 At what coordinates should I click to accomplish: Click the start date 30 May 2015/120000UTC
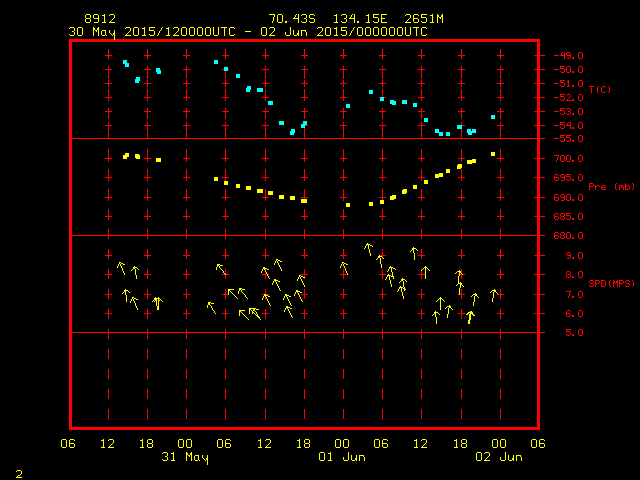click(x=153, y=31)
